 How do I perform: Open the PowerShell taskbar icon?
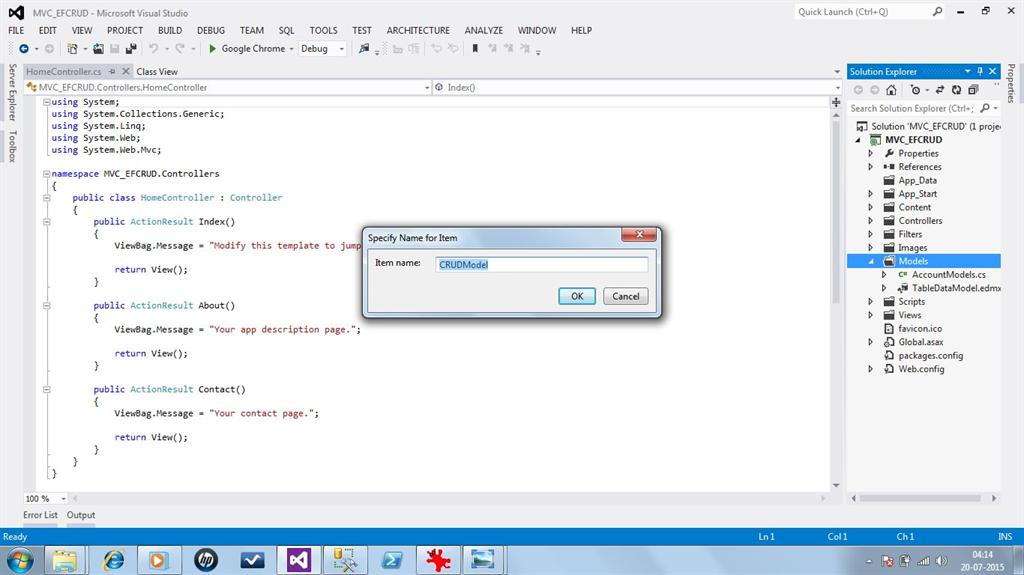tap(392, 560)
